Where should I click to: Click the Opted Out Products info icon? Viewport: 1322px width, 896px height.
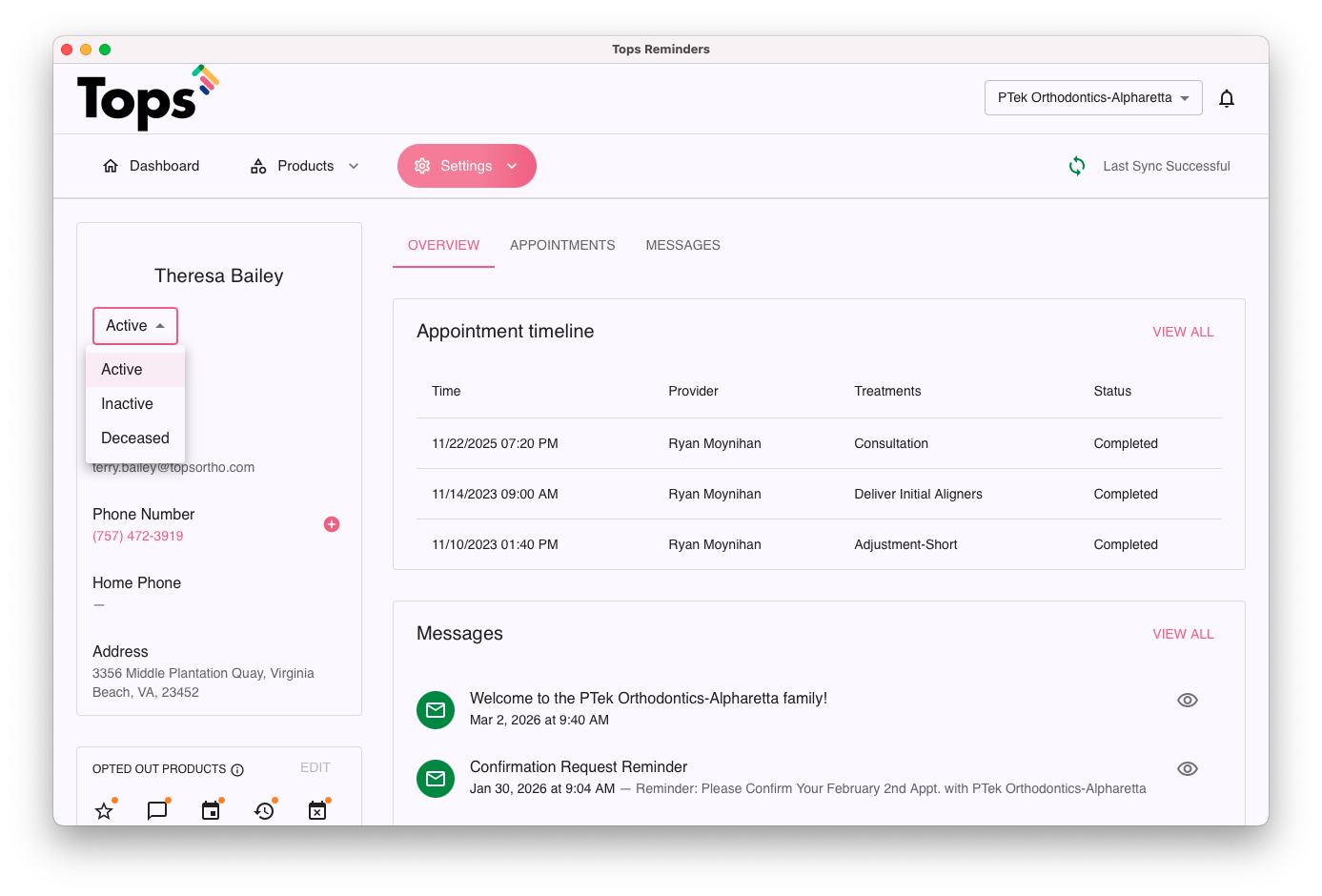pyautogui.click(x=237, y=770)
